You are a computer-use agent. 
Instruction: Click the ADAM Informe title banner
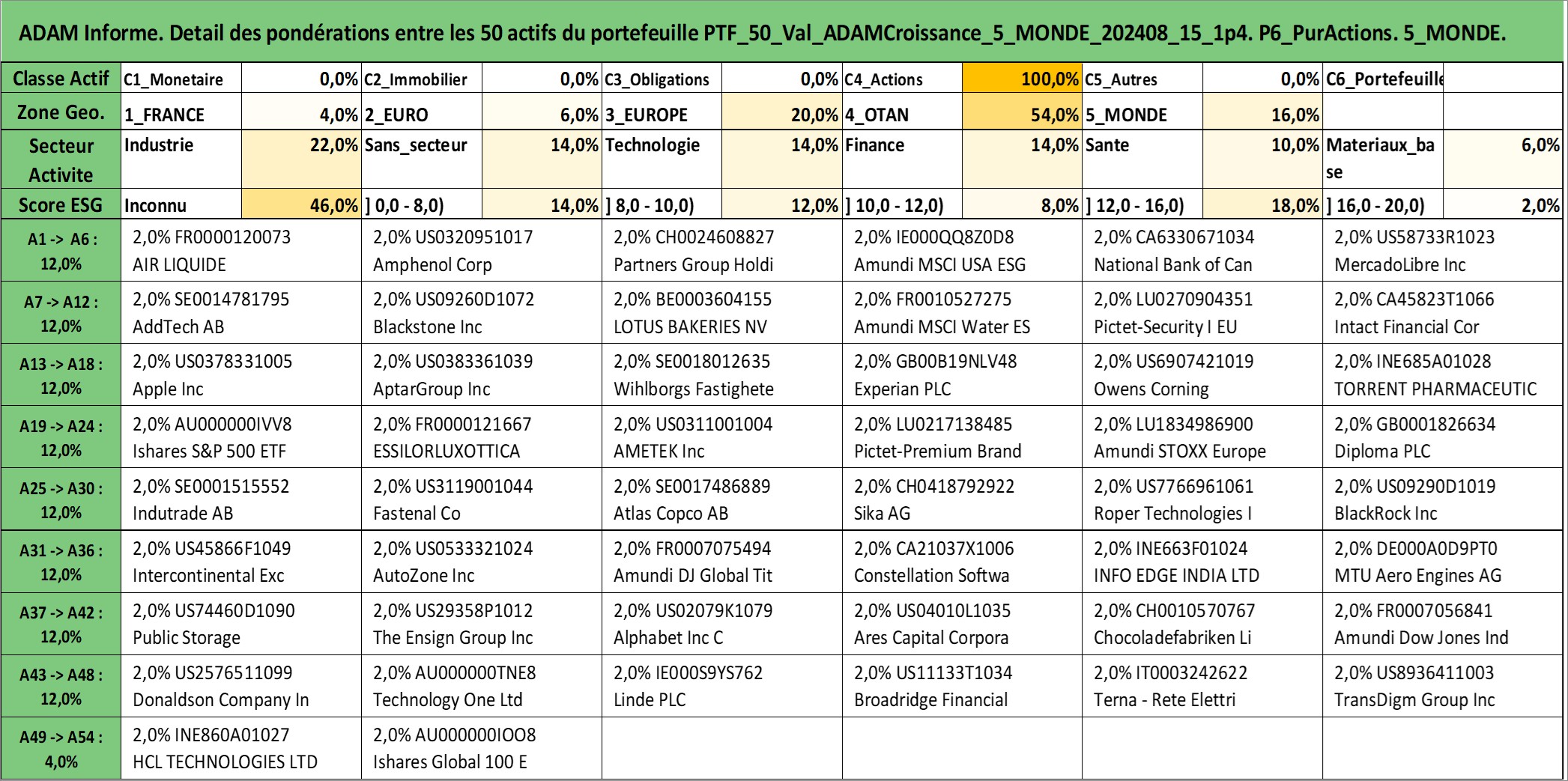[782, 31]
